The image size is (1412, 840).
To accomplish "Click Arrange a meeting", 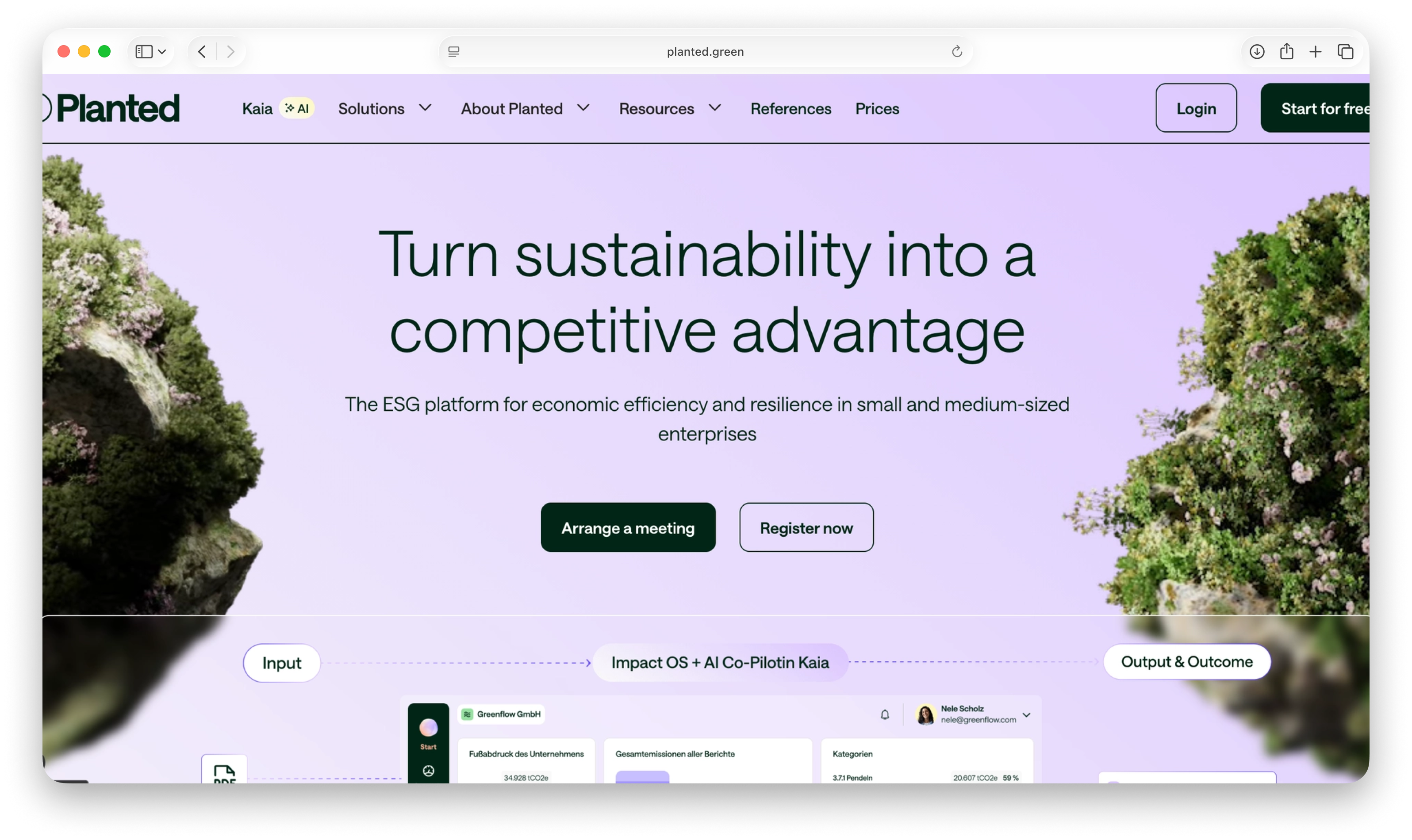I will click(628, 527).
